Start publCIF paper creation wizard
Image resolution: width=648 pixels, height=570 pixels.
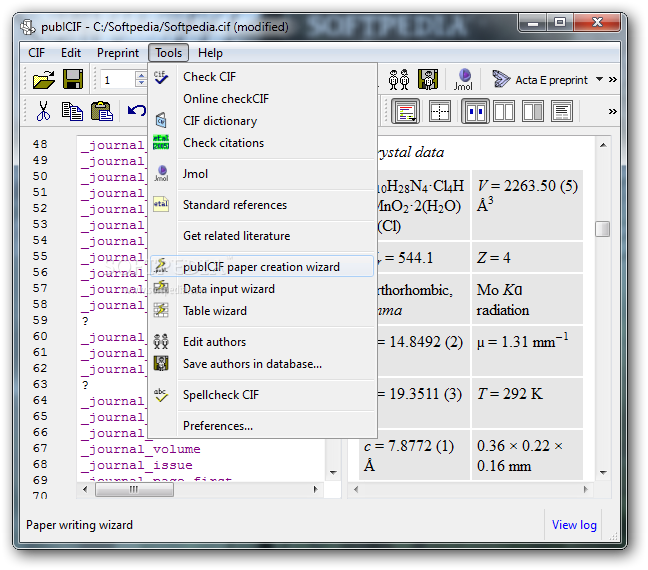pos(262,267)
